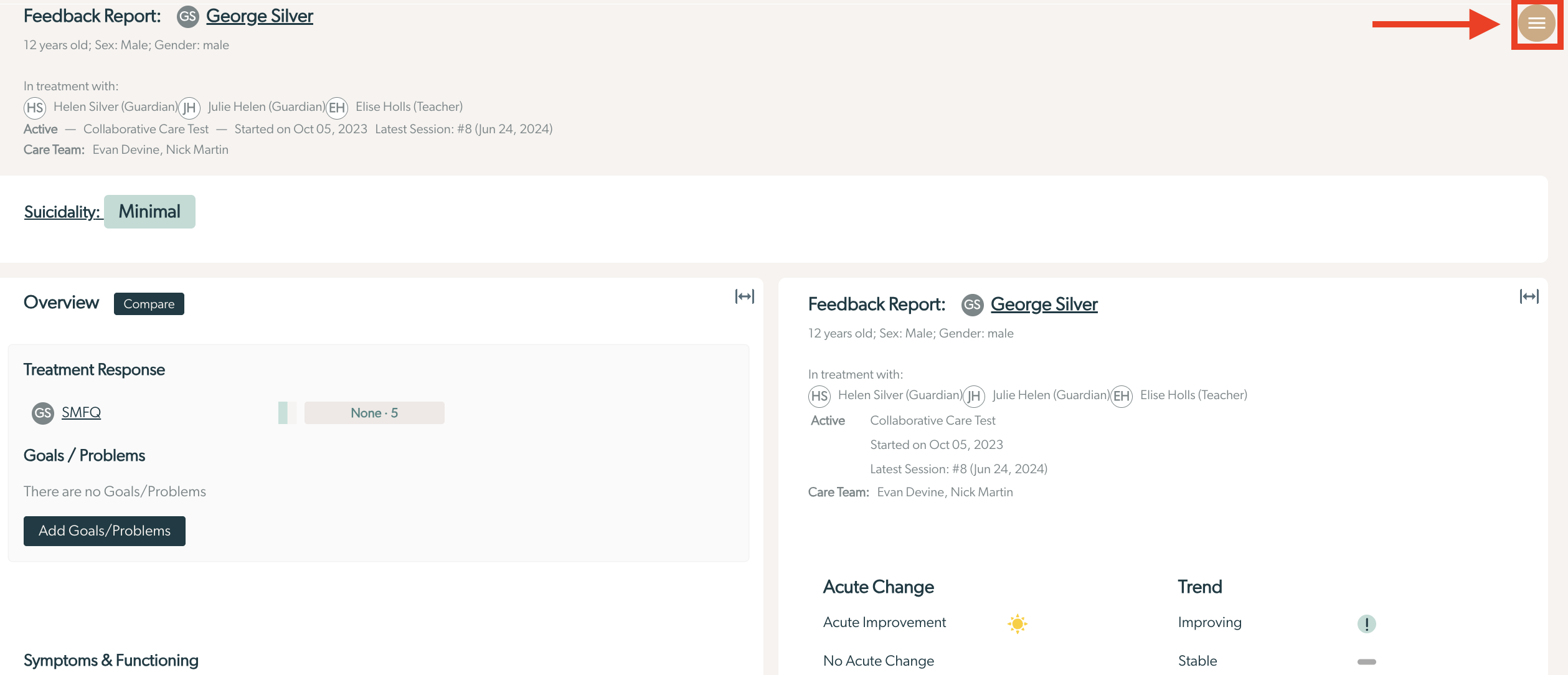Click 'Elise Holls (Teacher)' in top header
This screenshot has width=1568, height=675.
click(x=409, y=107)
